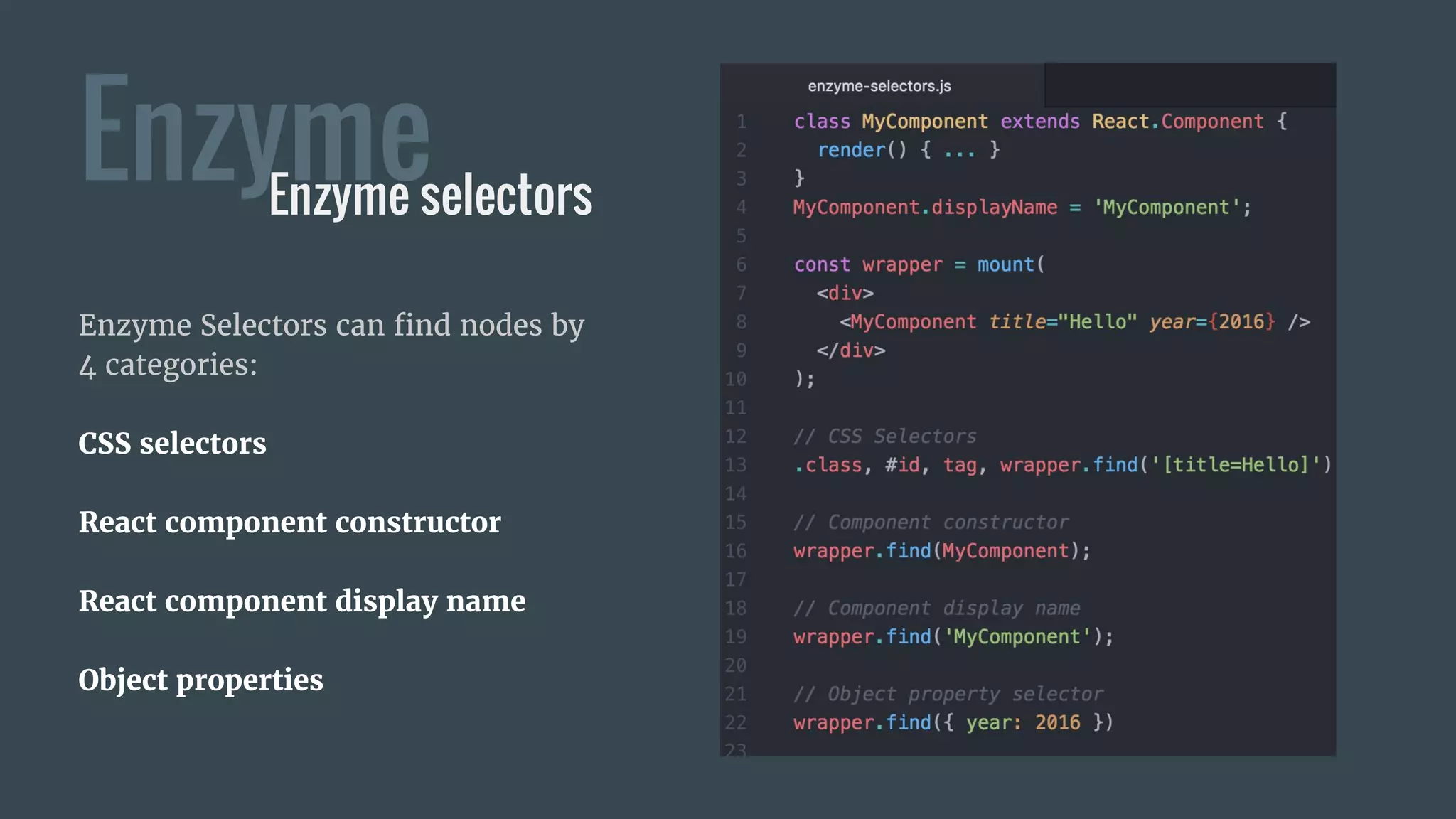Click "React component display name" heading
Screen dimensions: 1456x819
[301, 601]
